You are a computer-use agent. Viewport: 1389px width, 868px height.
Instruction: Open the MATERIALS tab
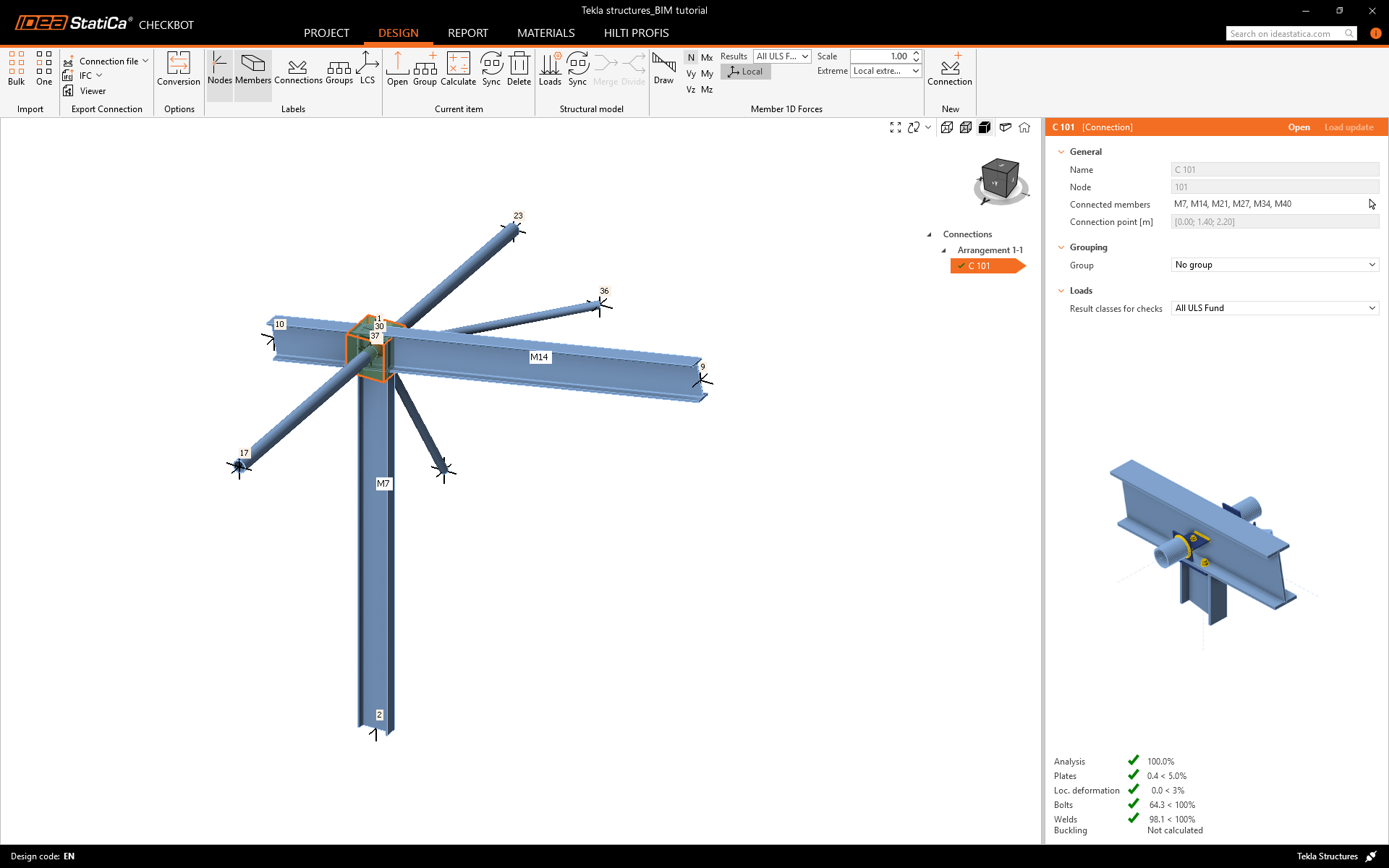click(x=545, y=33)
